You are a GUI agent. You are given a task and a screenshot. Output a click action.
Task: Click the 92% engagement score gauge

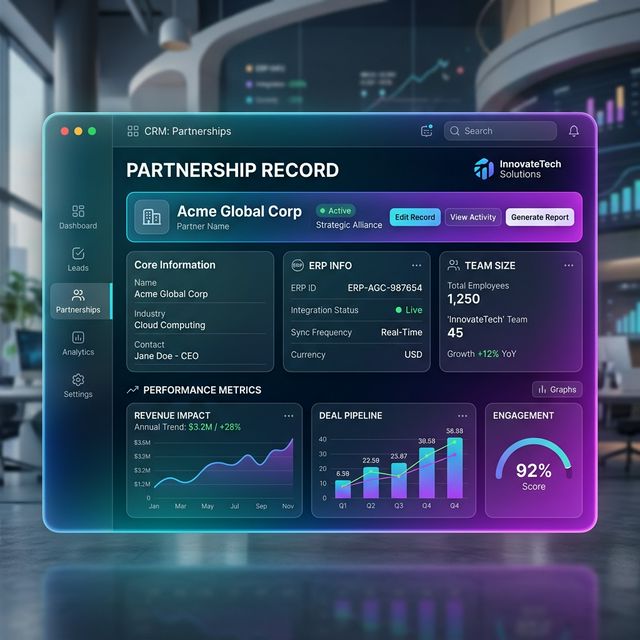[533, 463]
